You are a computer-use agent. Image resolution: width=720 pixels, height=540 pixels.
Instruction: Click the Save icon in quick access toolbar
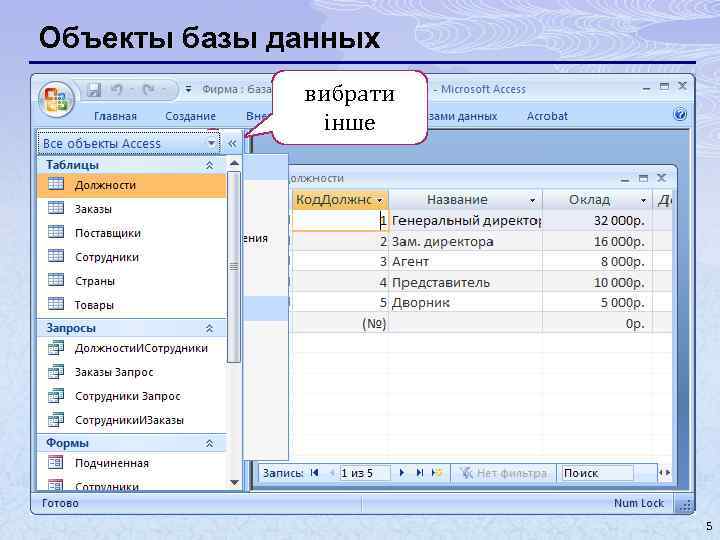tap(94, 90)
